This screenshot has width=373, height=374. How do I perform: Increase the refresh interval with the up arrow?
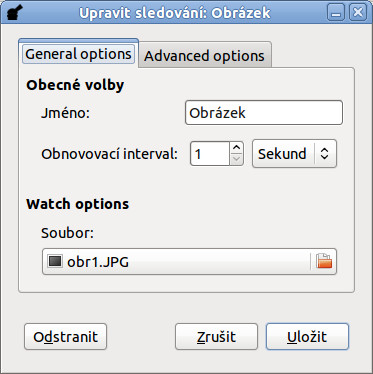point(236,148)
